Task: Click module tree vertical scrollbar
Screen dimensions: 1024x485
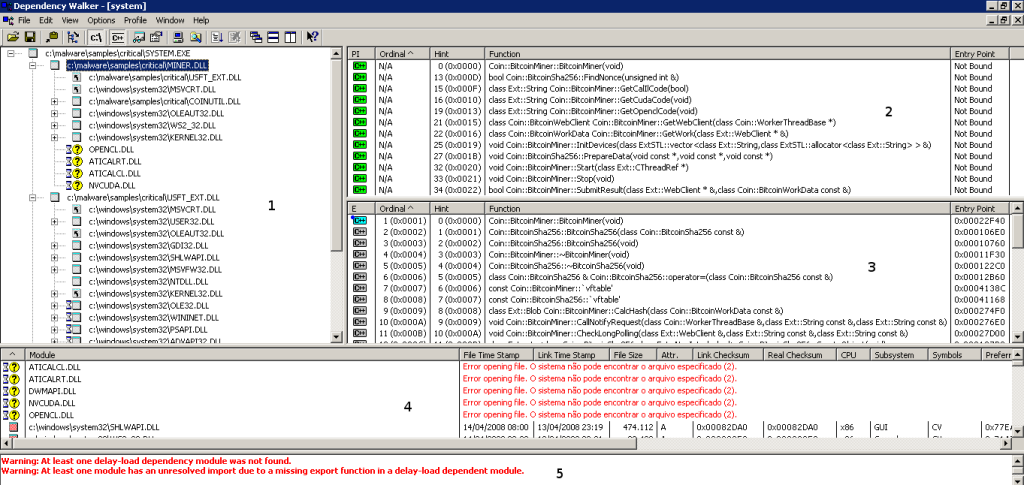Action: (x=337, y=195)
